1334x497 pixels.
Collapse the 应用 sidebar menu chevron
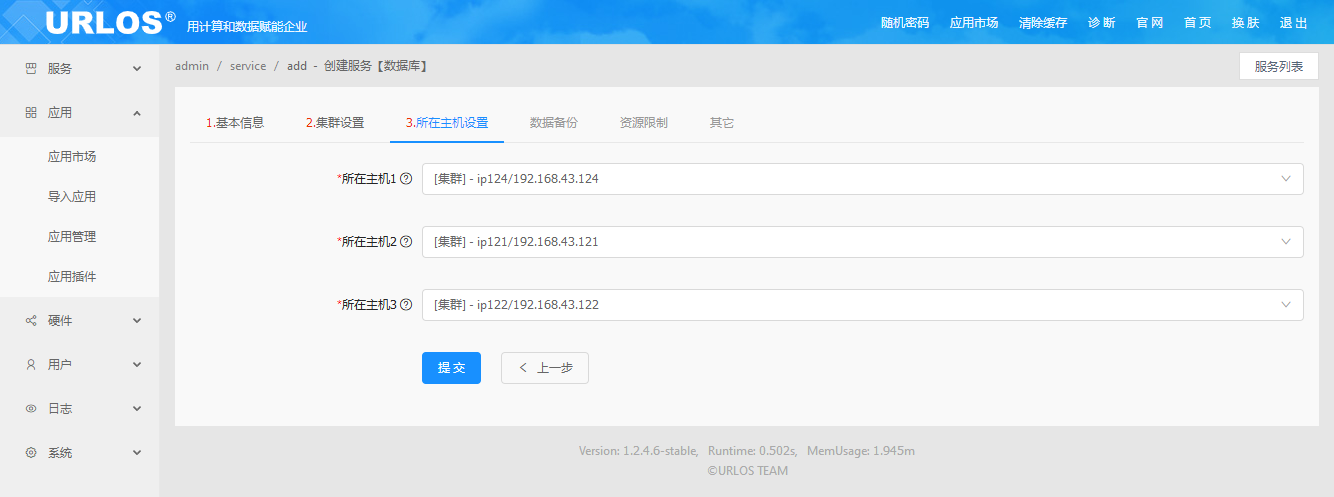(137, 113)
